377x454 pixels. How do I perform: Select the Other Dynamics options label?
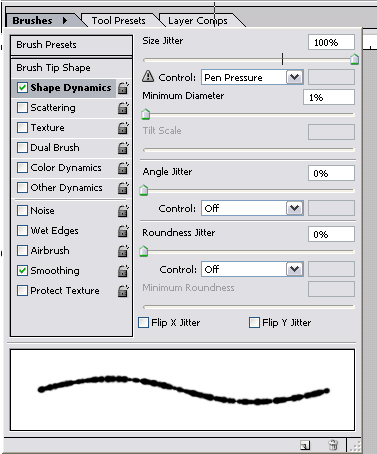[66, 188]
